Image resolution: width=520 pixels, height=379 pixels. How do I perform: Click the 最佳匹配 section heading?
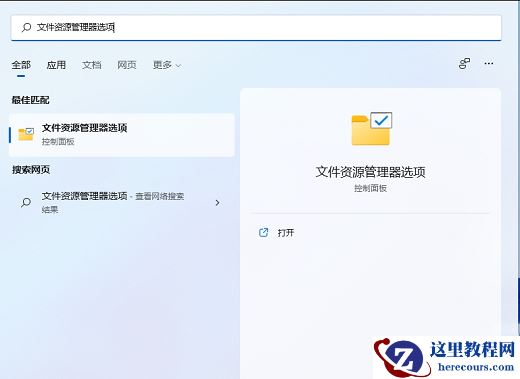click(31, 100)
